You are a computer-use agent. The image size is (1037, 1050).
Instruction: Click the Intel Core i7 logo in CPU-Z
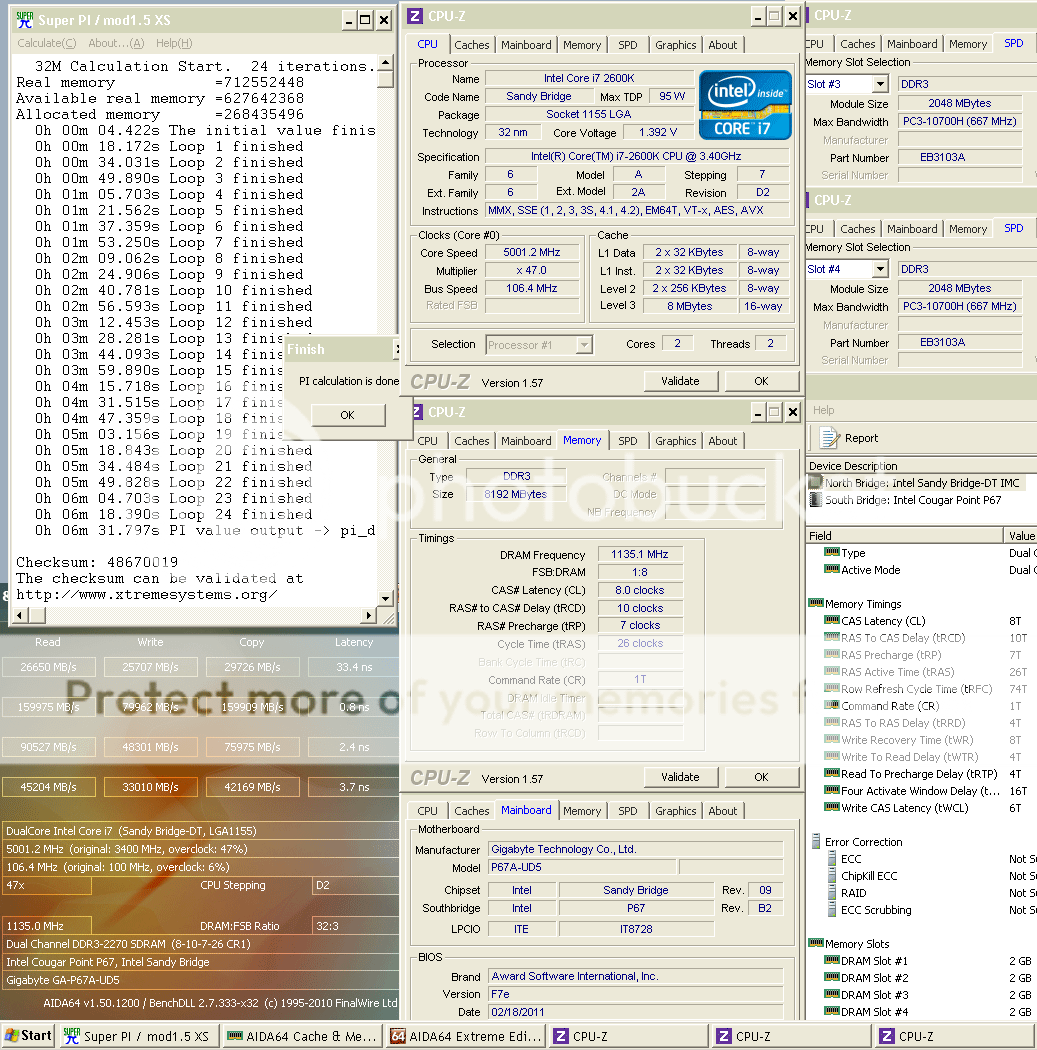pyautogui.click(x=745, y=104)
